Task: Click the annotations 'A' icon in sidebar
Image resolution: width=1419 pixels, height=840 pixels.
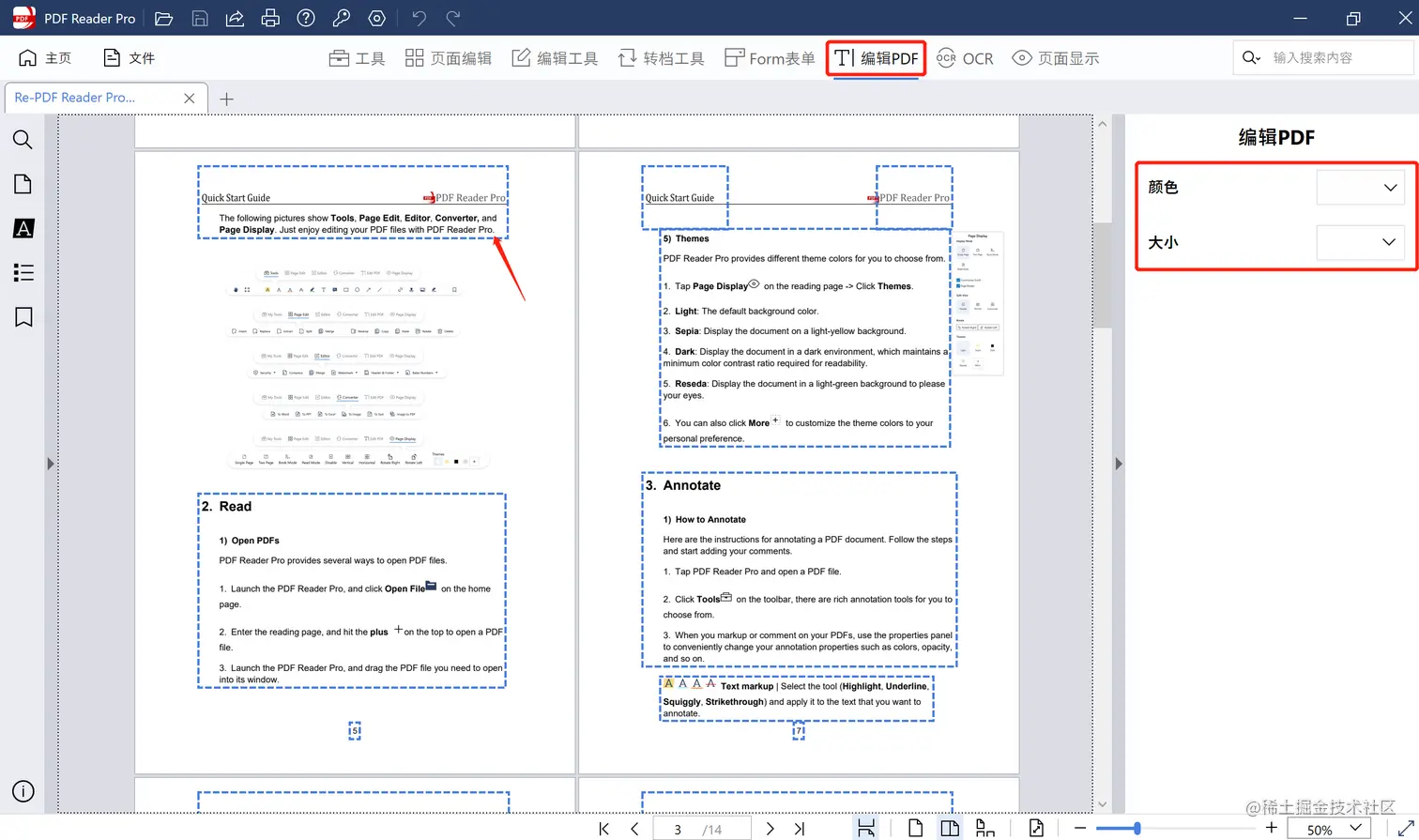Action: (23, 228)
